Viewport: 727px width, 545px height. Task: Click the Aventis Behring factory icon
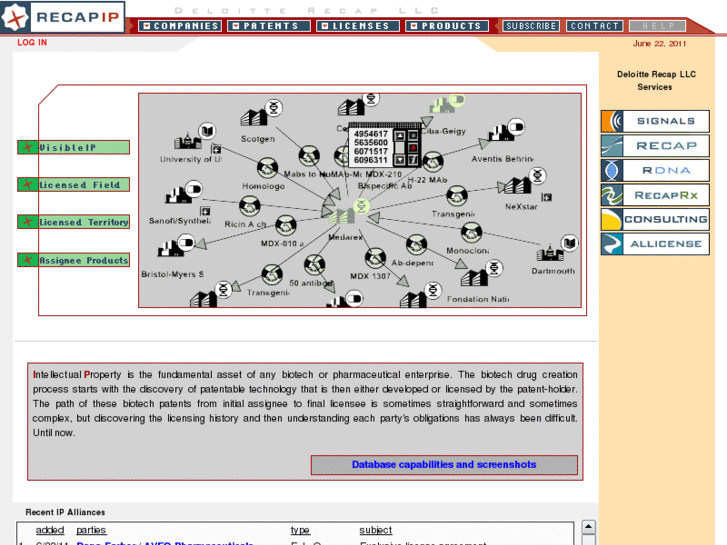pos(501,133)
